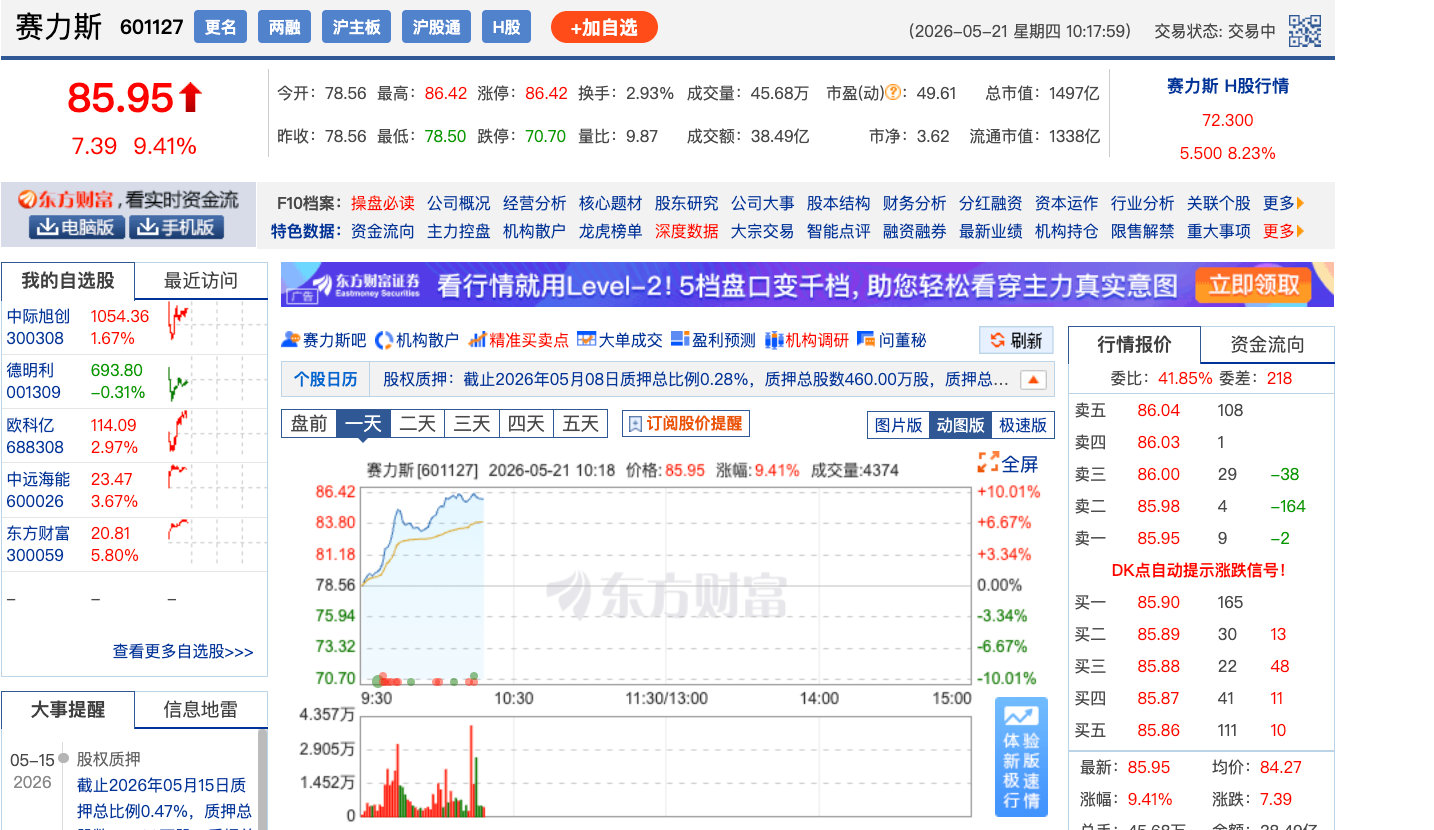Click 体验新版极速行情 floating icon
The height and width of the screenshot is (830, 1434).
coord(1021,757)
